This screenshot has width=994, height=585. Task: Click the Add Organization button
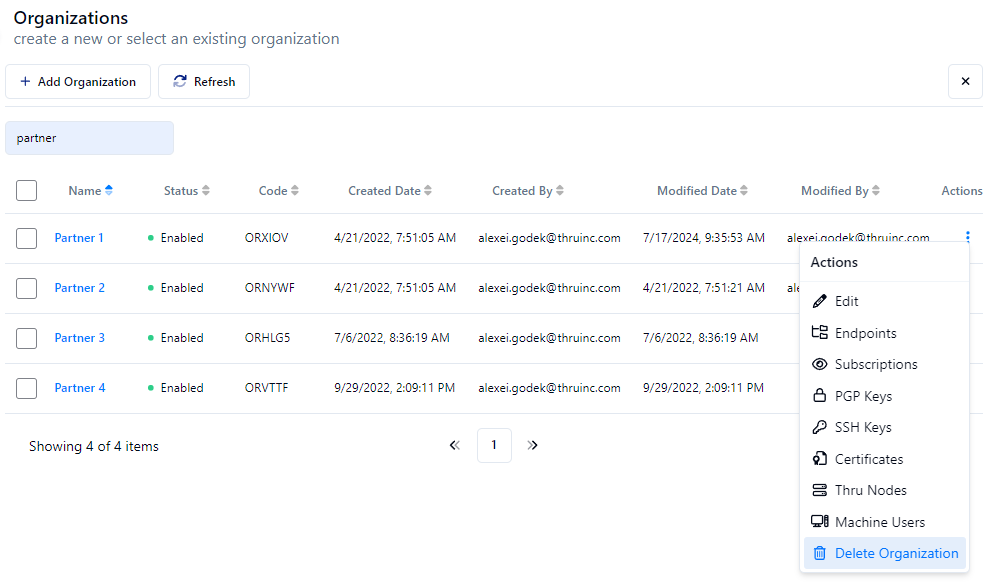click(78, 82)
